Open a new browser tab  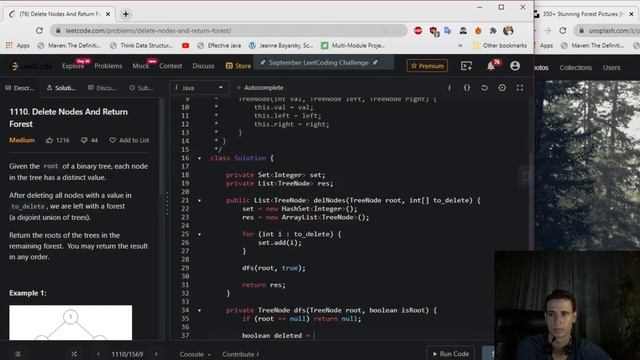click(x=126, y=14)
